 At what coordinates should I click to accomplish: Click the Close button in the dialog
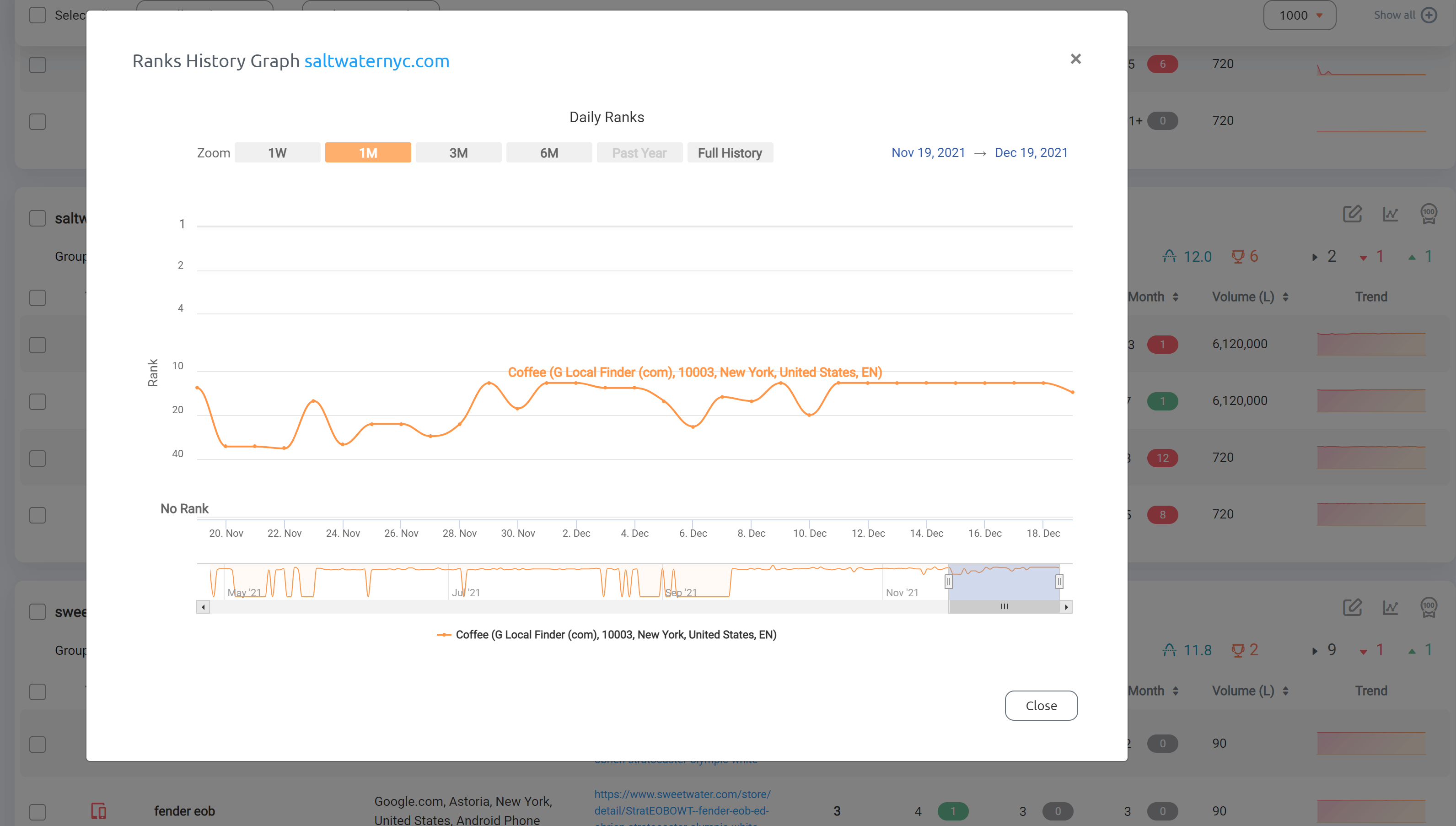click(1041, 705)
